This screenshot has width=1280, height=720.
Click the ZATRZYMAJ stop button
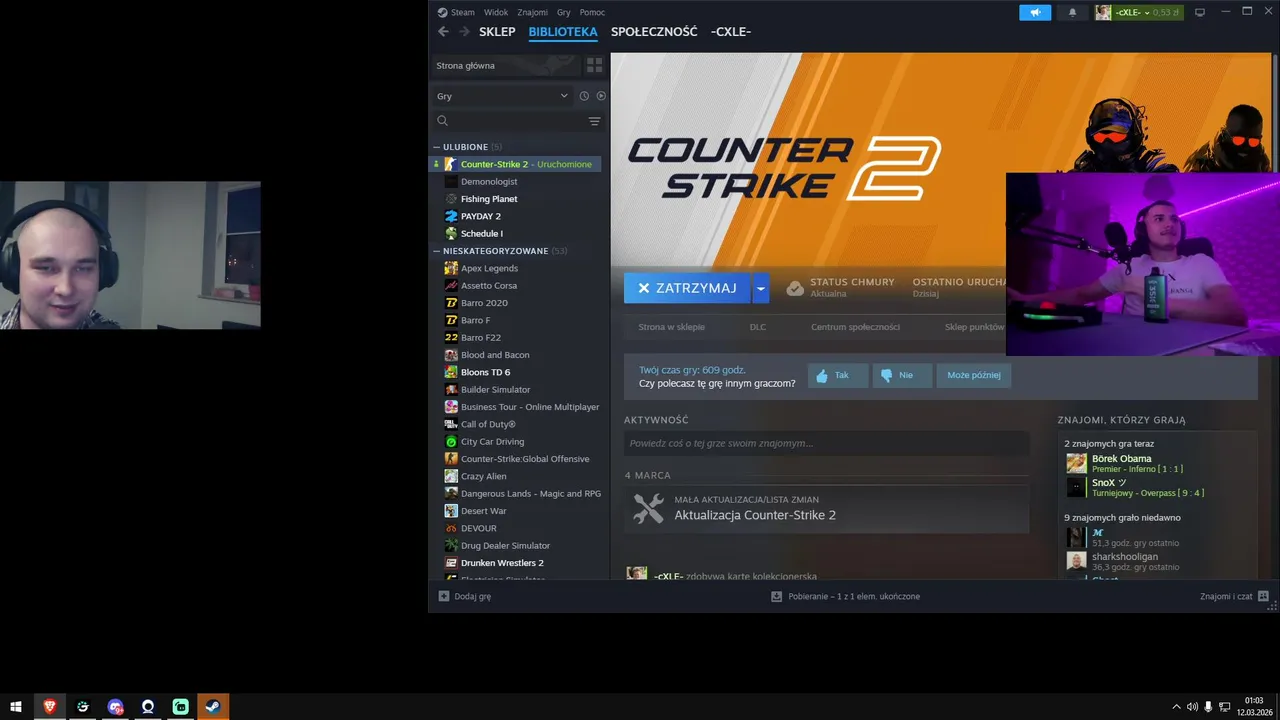[687, 288]
